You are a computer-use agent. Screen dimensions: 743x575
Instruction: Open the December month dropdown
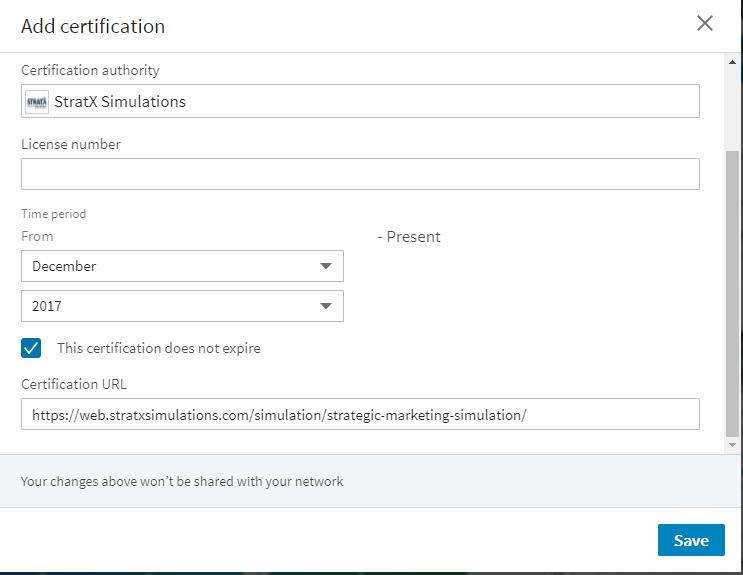(182, 266)
